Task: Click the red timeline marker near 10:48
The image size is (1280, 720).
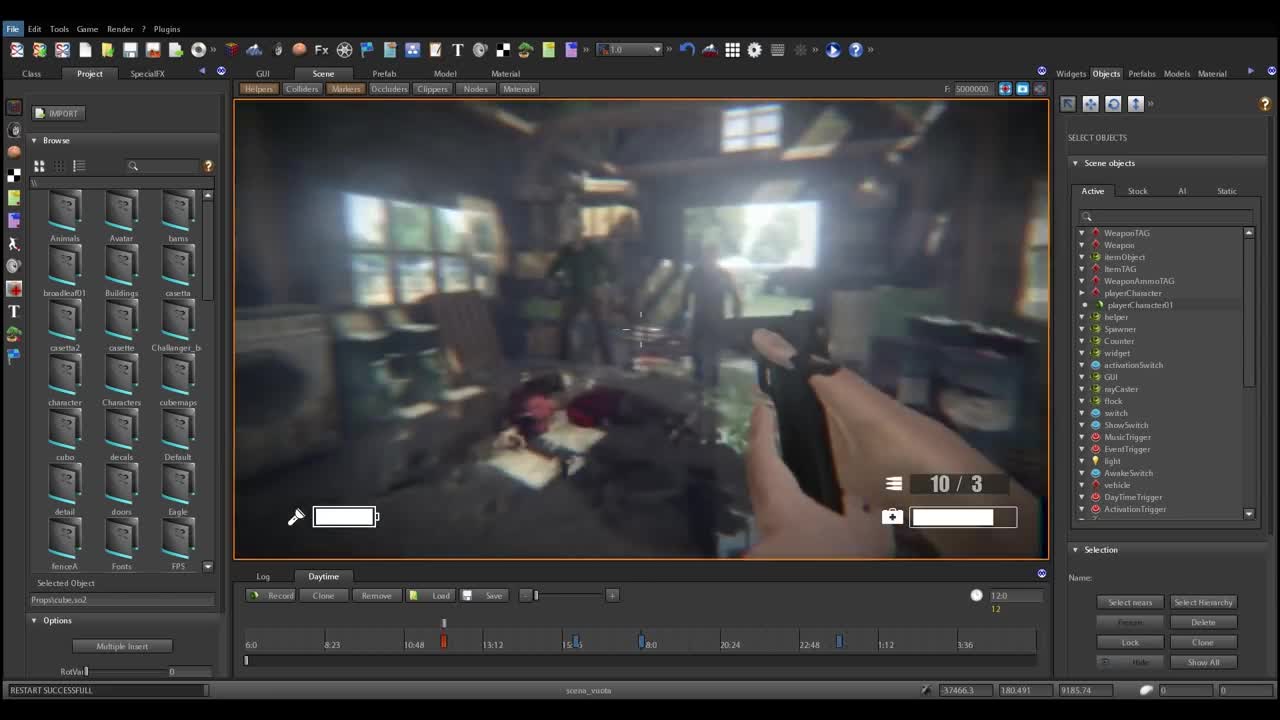Action: pyautogui.click(x=444, y=642)
